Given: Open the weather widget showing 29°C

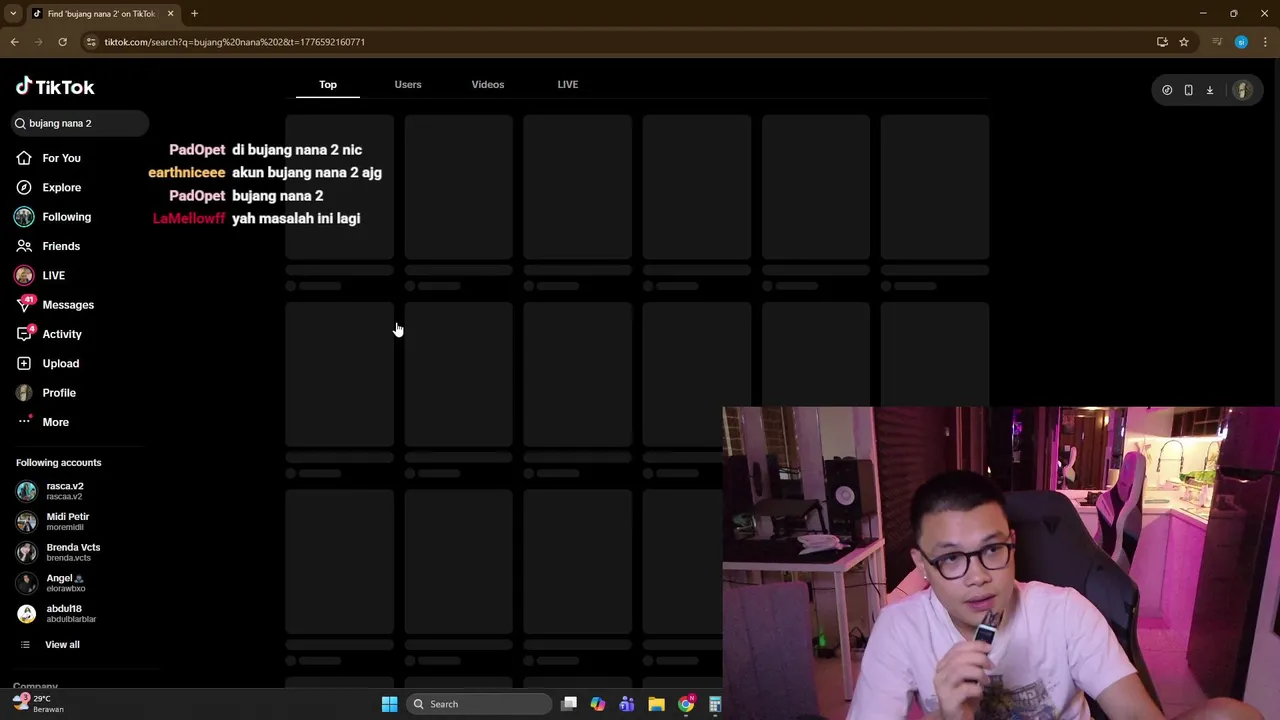Looking at the screenshot, I should [x=38, y=703].
